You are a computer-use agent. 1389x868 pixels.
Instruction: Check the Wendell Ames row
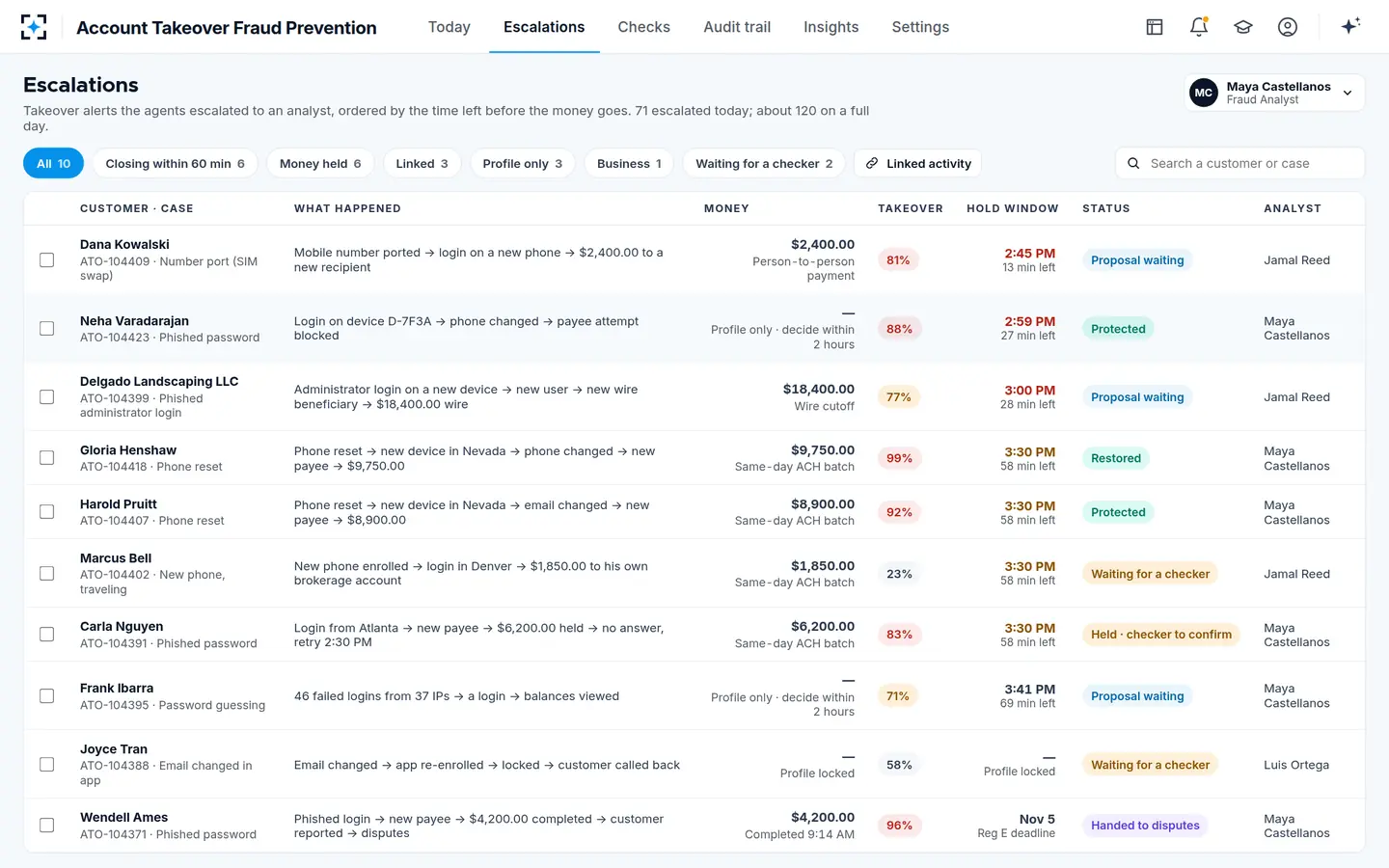pos(46,826)
